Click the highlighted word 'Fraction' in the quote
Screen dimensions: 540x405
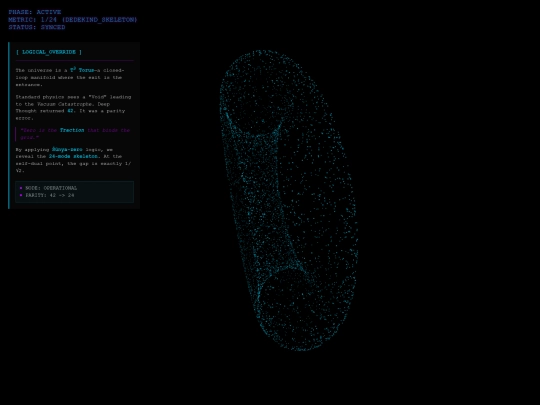(72, 130)
